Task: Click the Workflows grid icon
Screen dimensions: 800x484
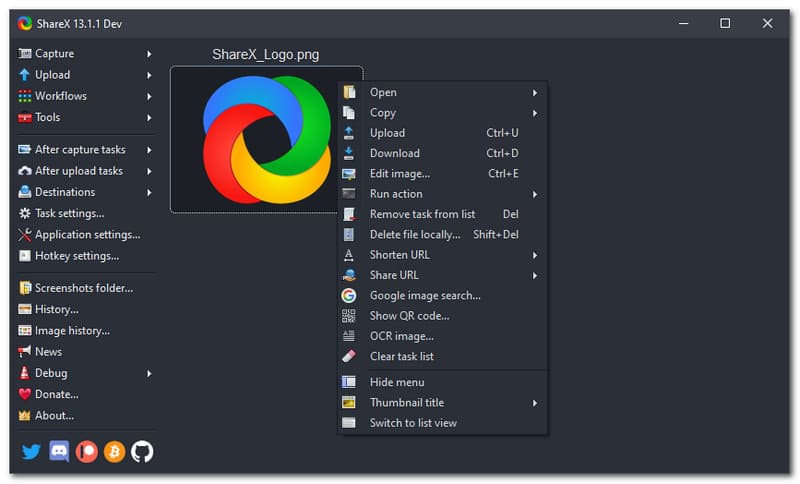Action: pos(24,96)
